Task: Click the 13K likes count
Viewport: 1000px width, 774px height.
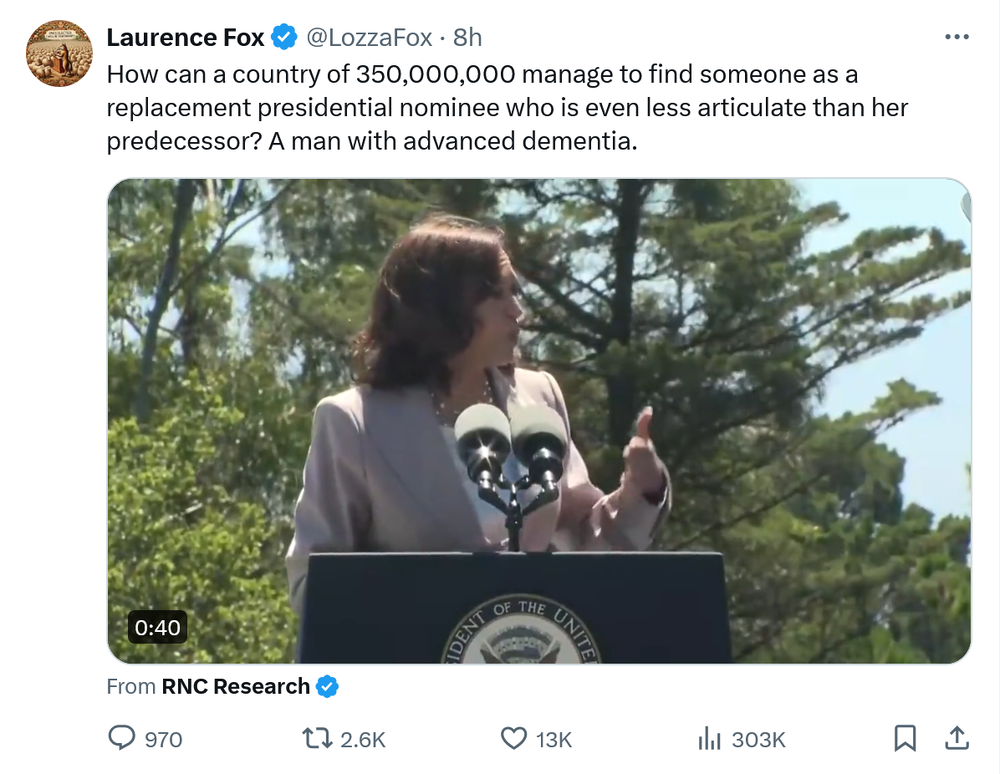Action: (554, 740)
